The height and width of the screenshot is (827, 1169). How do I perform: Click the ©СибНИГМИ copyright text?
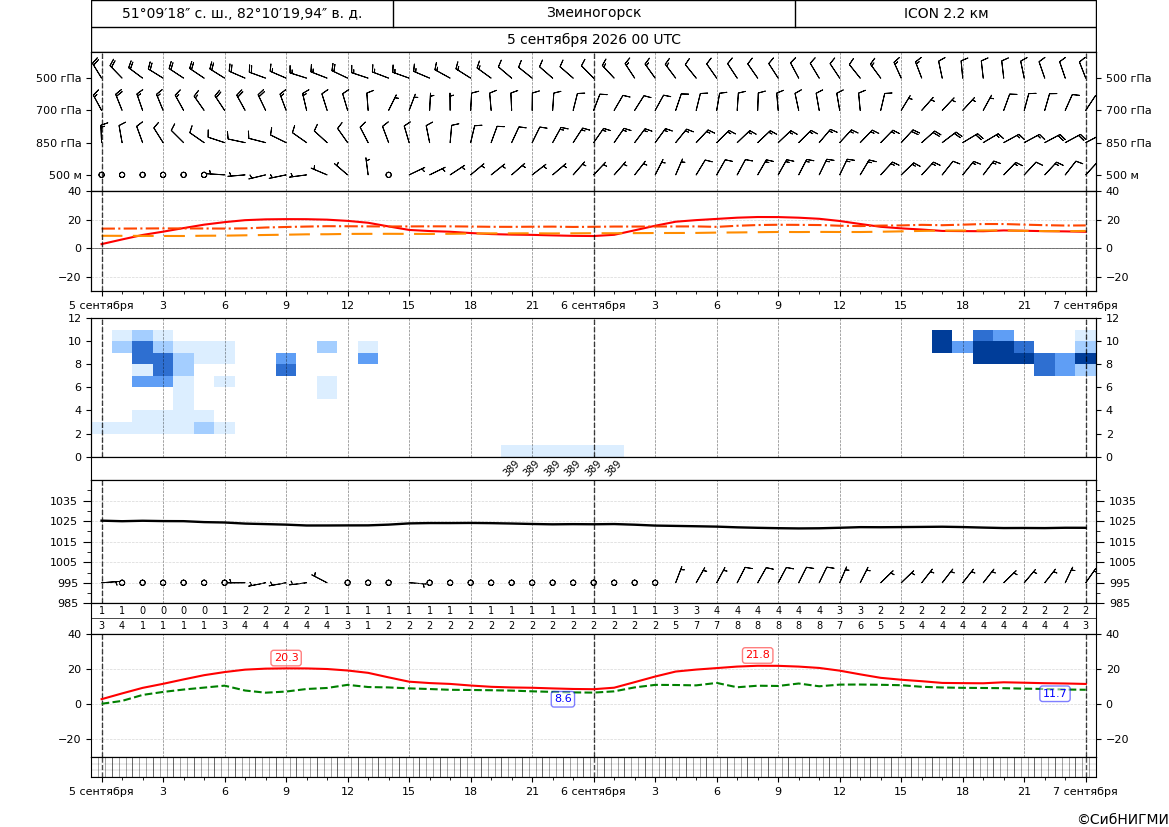click(1123, 819)
